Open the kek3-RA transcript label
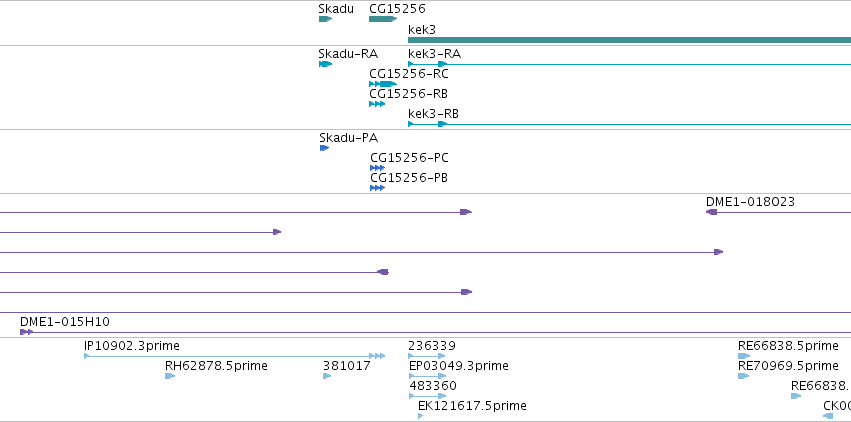The image size is (851, 422). pyautogui.click(x=434, y=53)
